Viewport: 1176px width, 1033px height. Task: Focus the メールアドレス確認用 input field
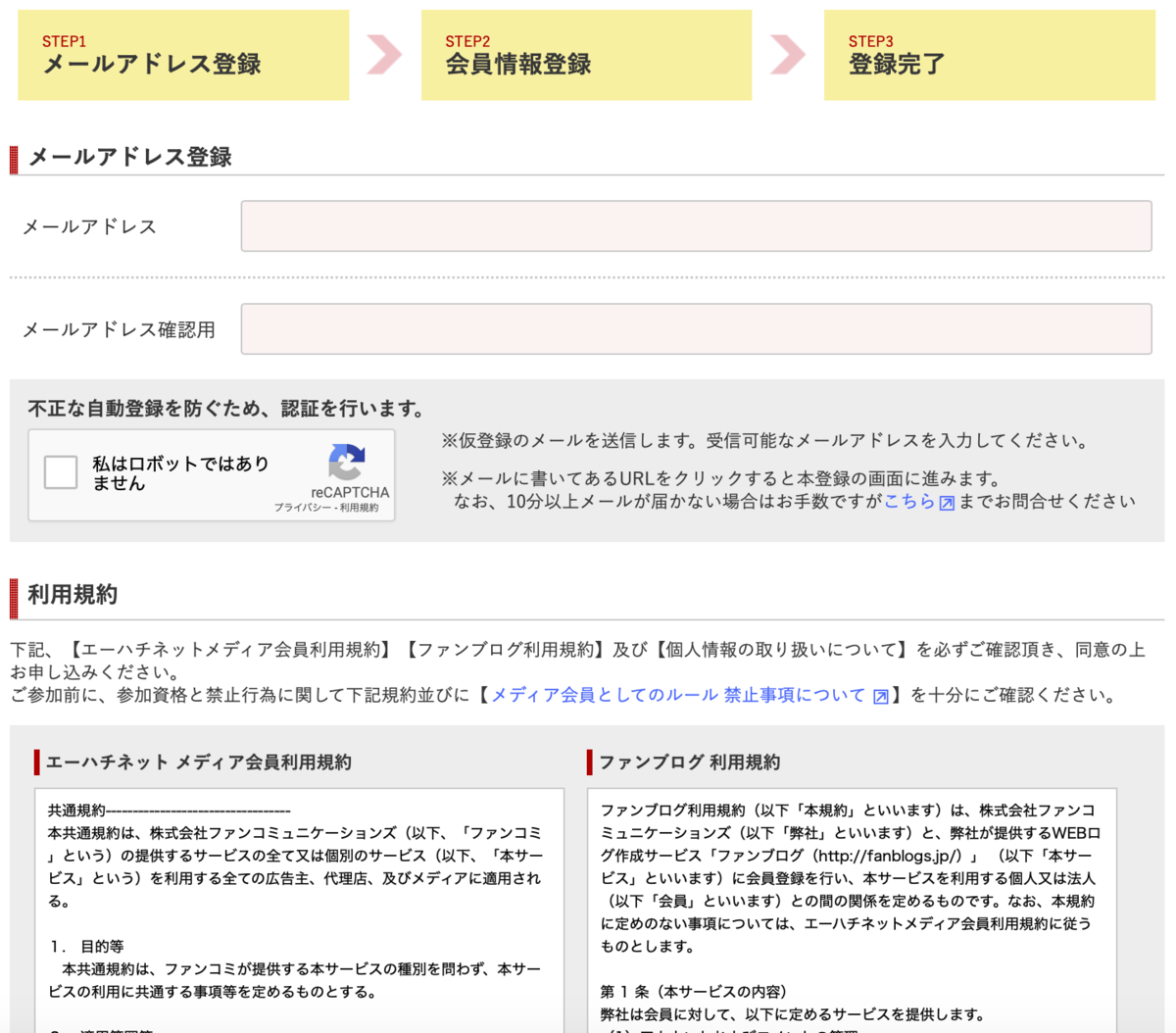[x=696, y=328]
